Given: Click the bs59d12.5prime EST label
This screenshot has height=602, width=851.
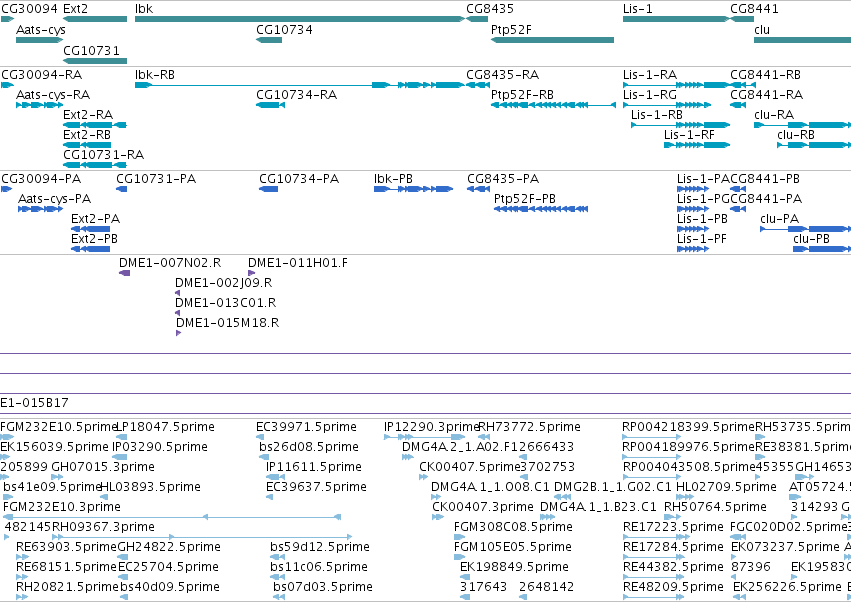Looking at the screenshot, I should click(320, 547).
